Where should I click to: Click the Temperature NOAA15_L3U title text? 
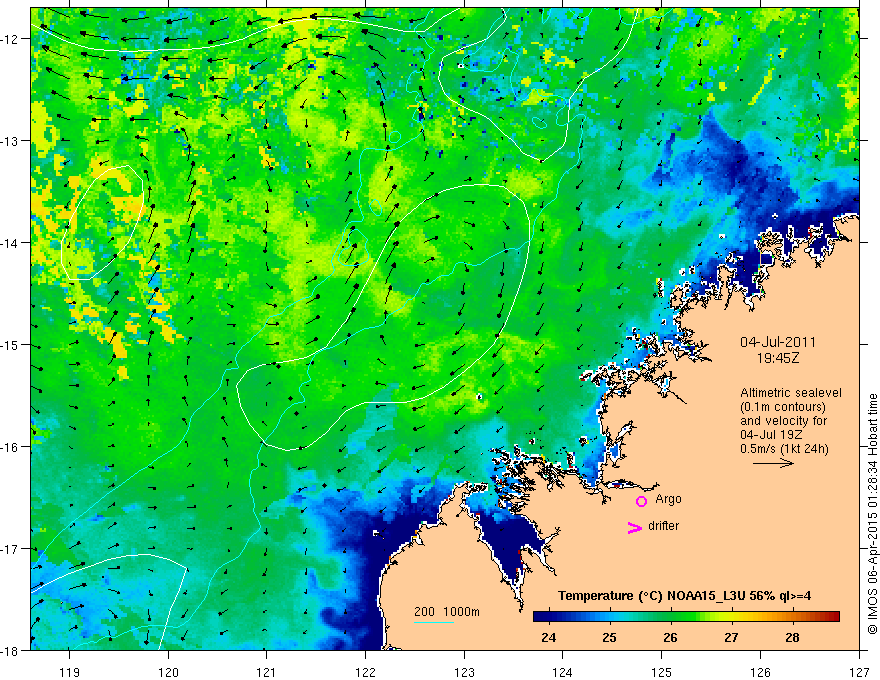point(684,595)
